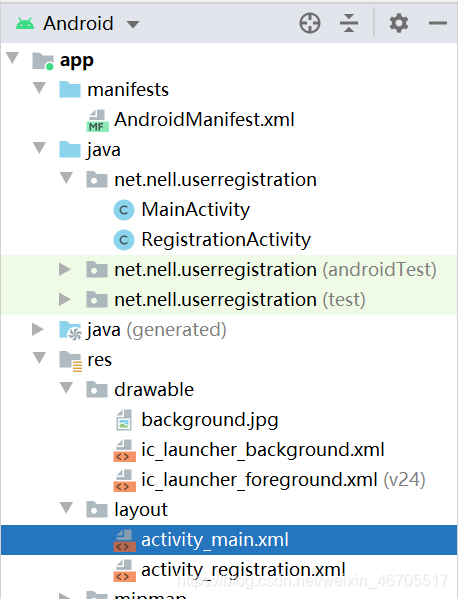The height and width of the screenshot is (599, 458).
Task: Collapse the manifests folder arrow
Action: click(39, 88)
